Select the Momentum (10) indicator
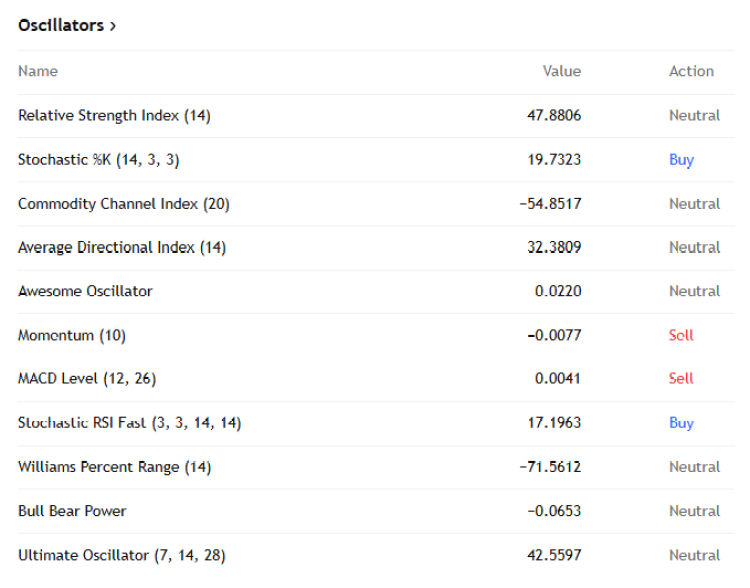The width and height of the screenshot is (750, 588). tap(72, 335)
